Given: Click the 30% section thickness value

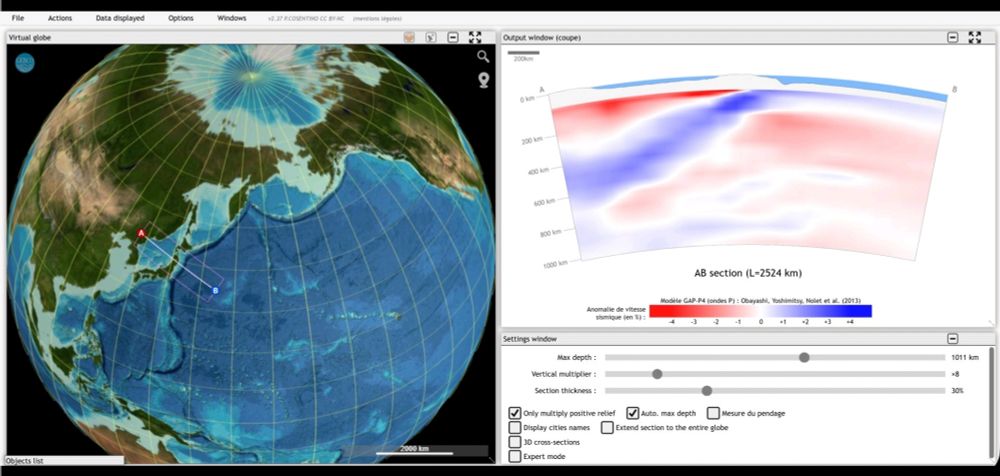Looking at the screenshot, I should [x=957, y=390].
